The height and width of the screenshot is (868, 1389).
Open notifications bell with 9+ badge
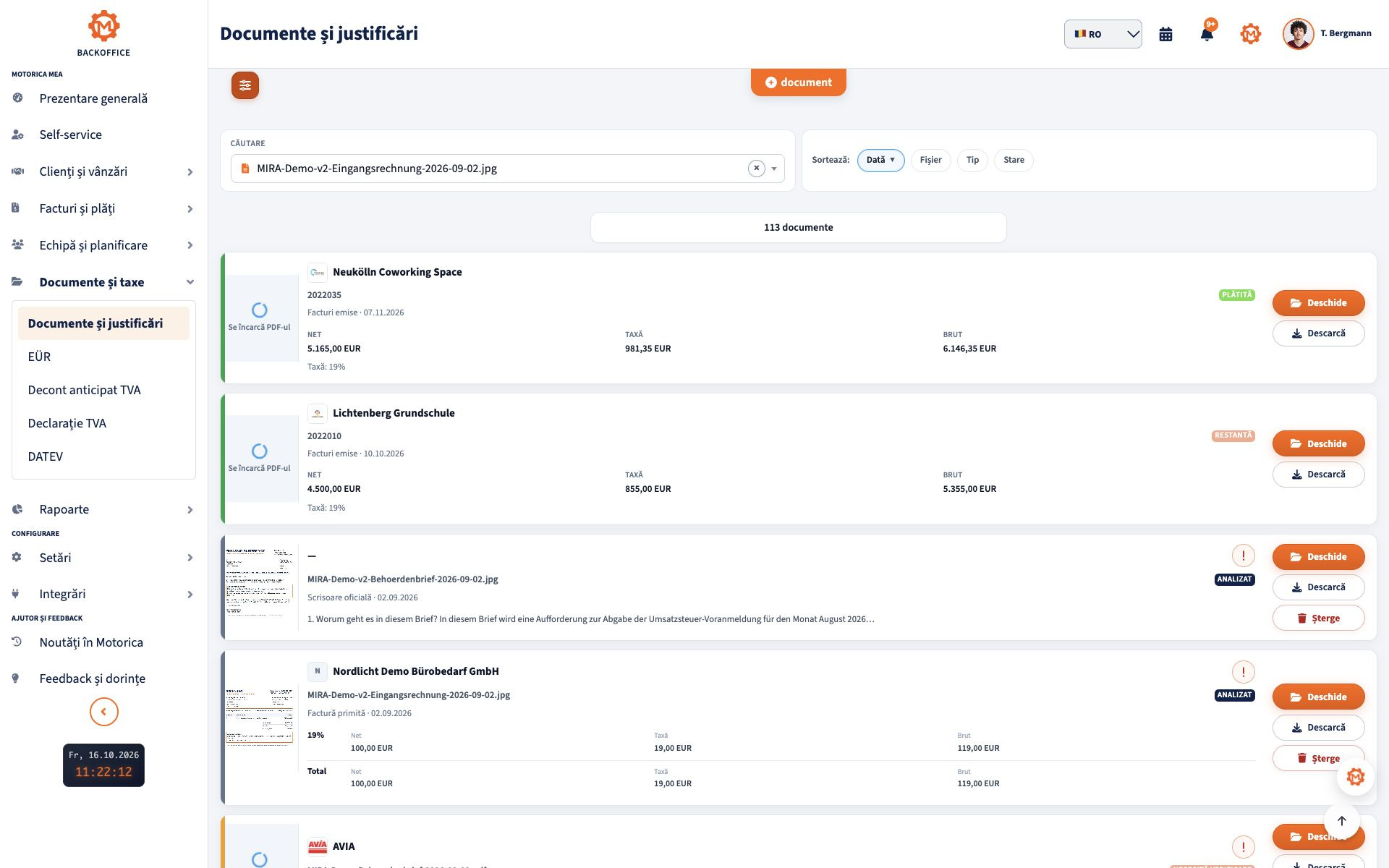point(1207,33)
